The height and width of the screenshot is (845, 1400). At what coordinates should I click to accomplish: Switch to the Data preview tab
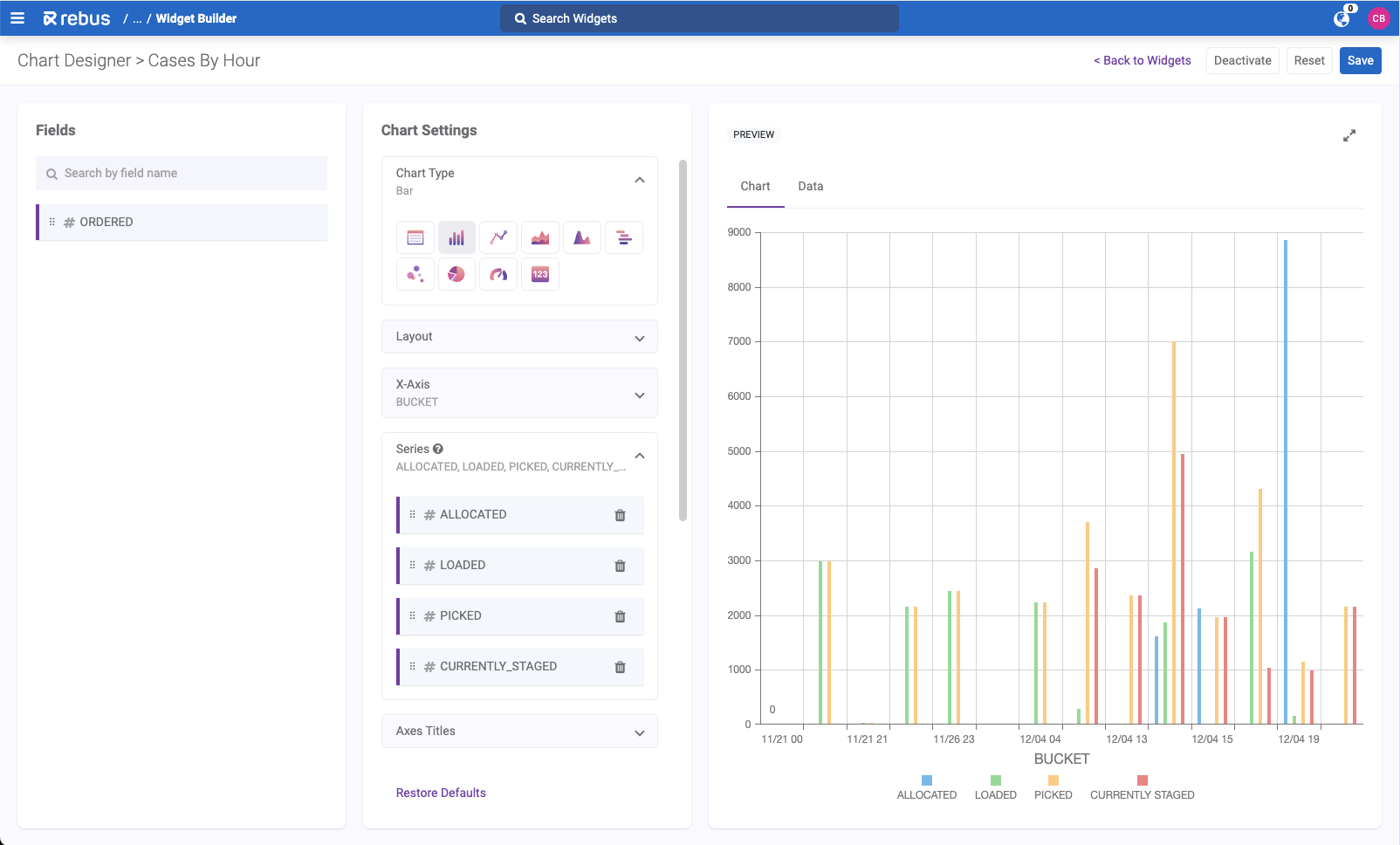(x=811, y=186)
